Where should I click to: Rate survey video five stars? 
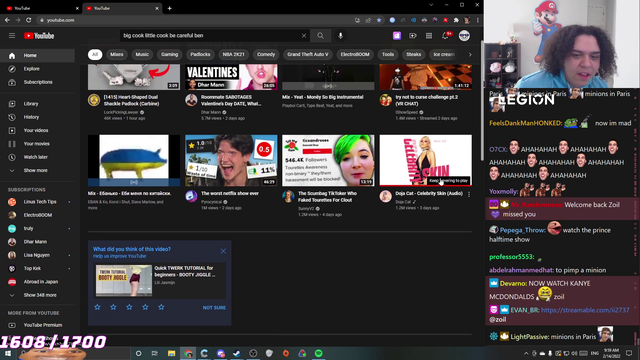click(161, 307)
